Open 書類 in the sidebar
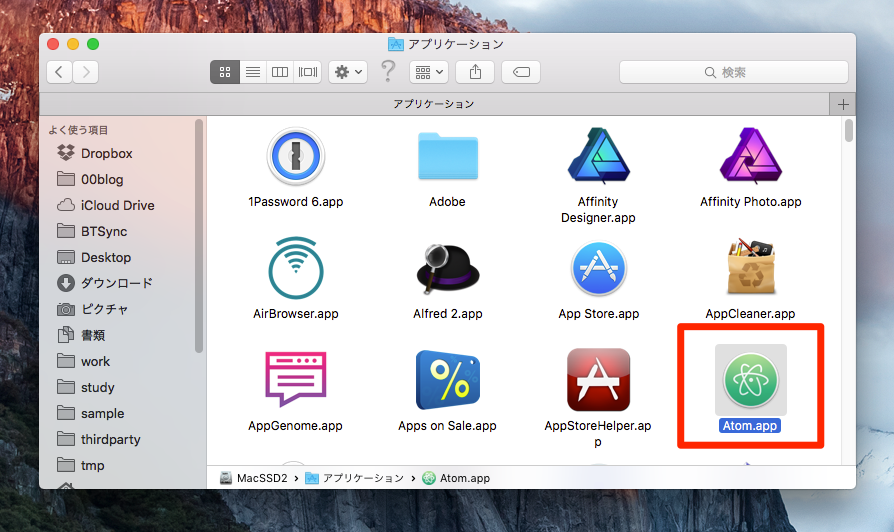This screenshot has height=532, width=894. coord(82,335)
